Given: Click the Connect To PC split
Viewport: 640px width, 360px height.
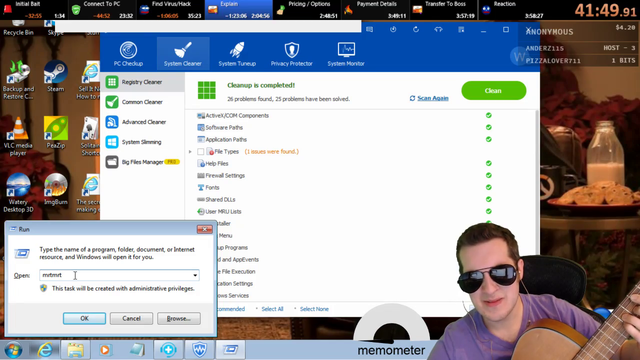Looking at the screenshot, I should (x=102, y=10).
